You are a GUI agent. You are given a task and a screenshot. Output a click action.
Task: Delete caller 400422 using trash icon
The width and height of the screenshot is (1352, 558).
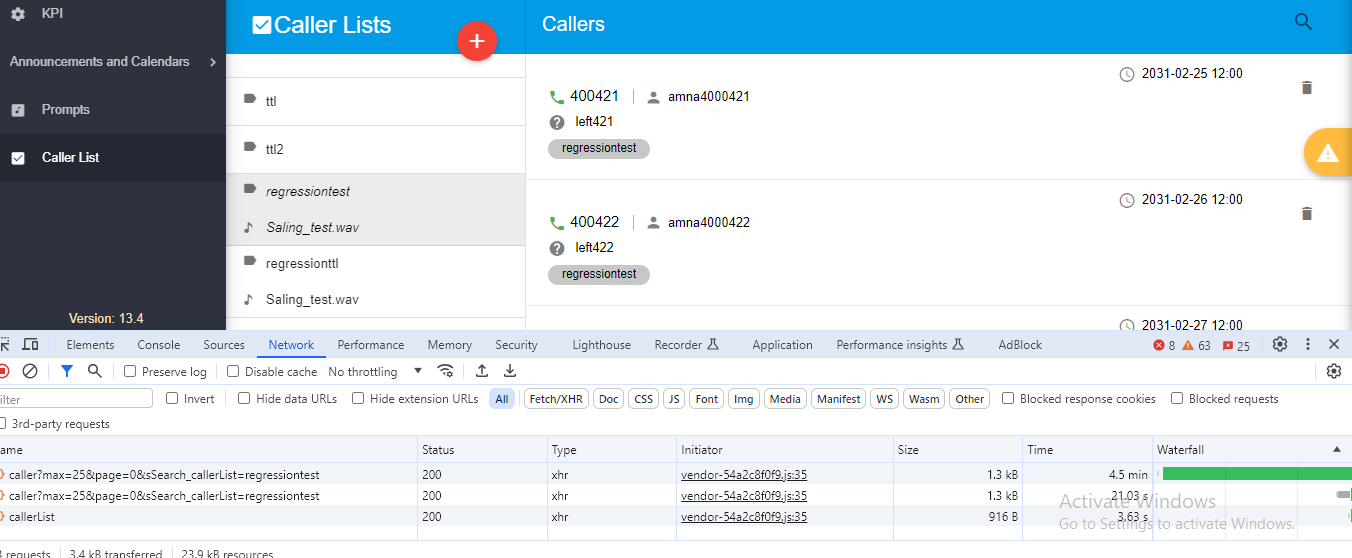click(1306, 214)
